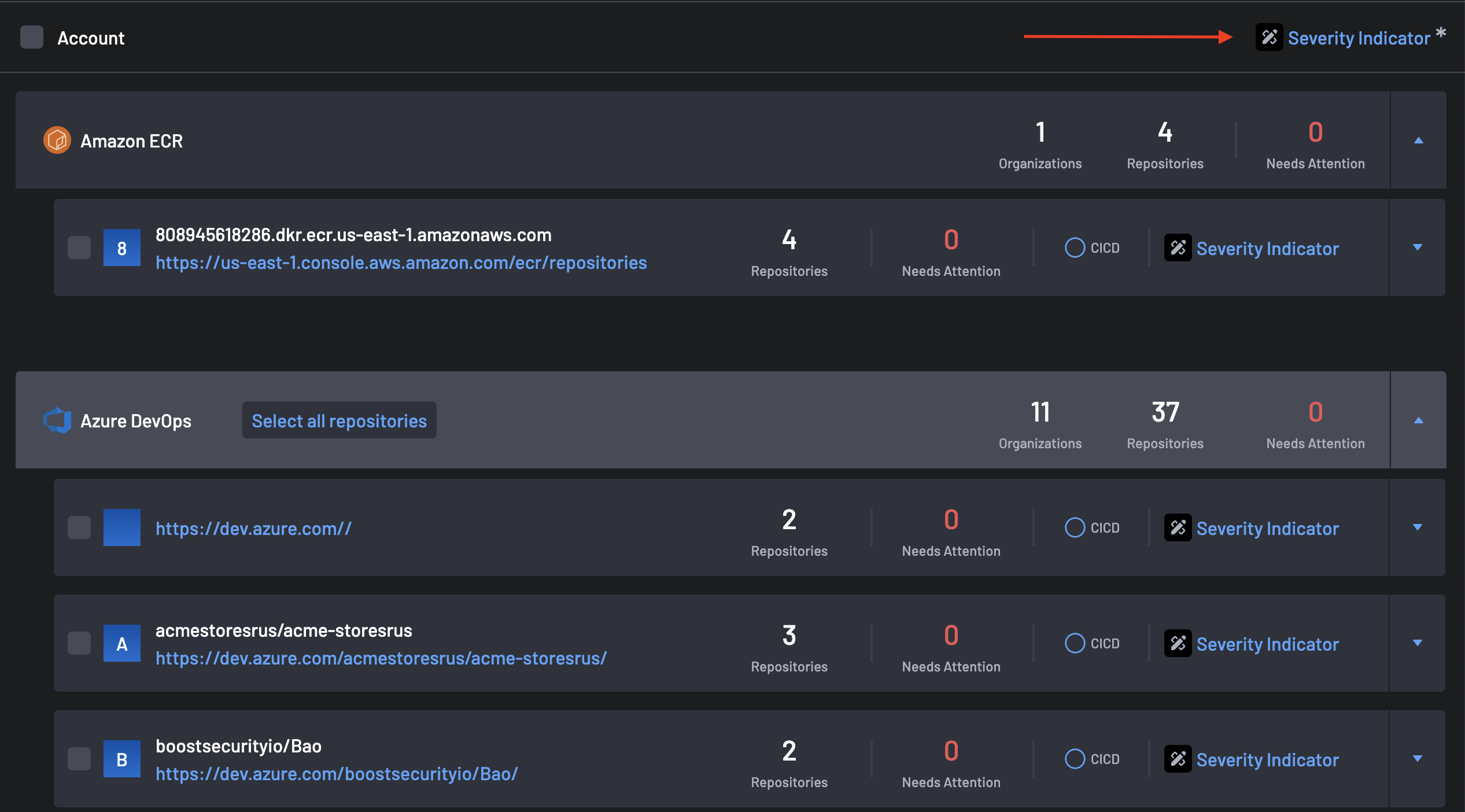Select the checkbox for the 808945618286 ECR account
Image resolution: width=1465 pixels, height=812 pixels.
click(79, 248)
